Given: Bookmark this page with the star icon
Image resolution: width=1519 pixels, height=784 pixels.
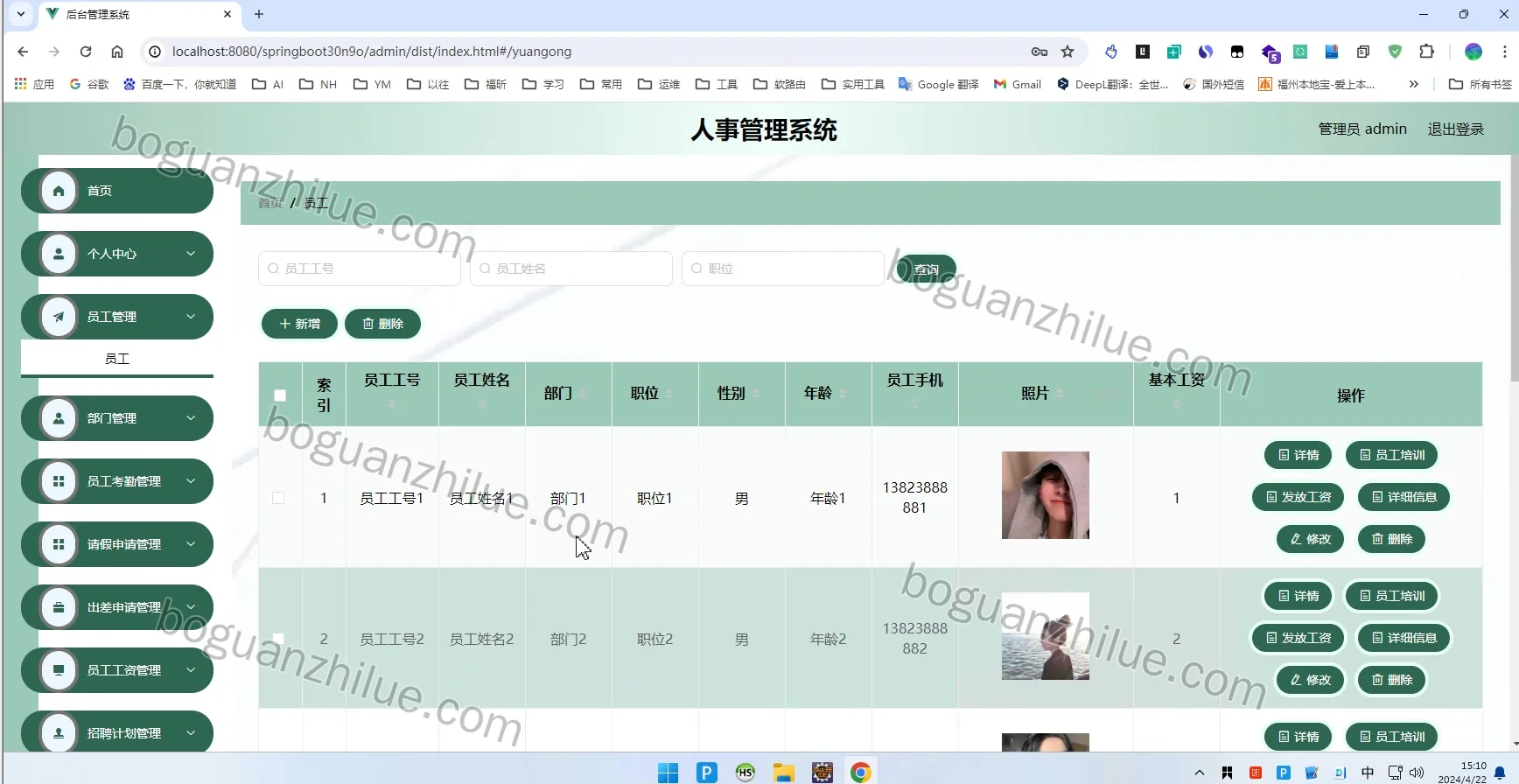Looking at the screenshot, I should click(1067, 52).
